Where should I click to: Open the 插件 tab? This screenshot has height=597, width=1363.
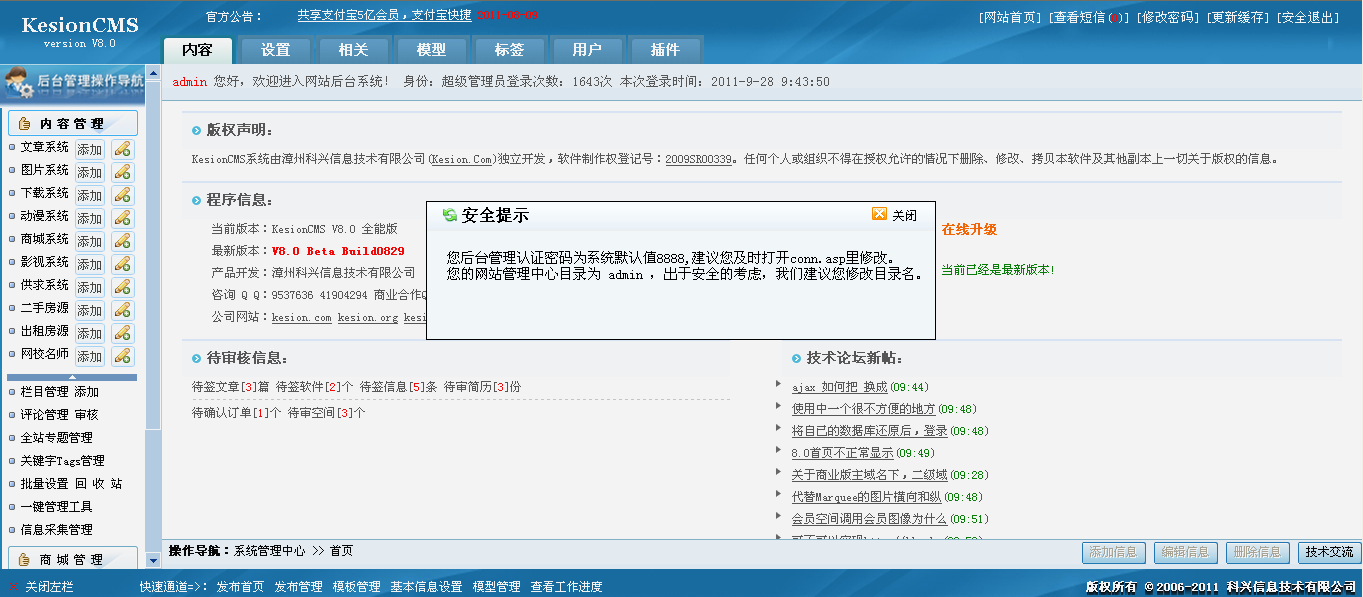point(663,49)
